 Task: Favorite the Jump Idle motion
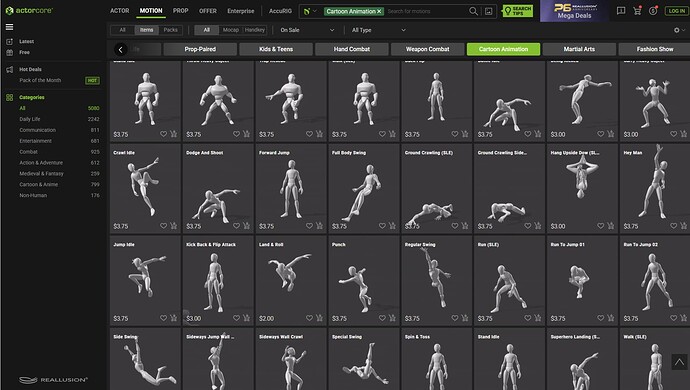coord(163,318)
